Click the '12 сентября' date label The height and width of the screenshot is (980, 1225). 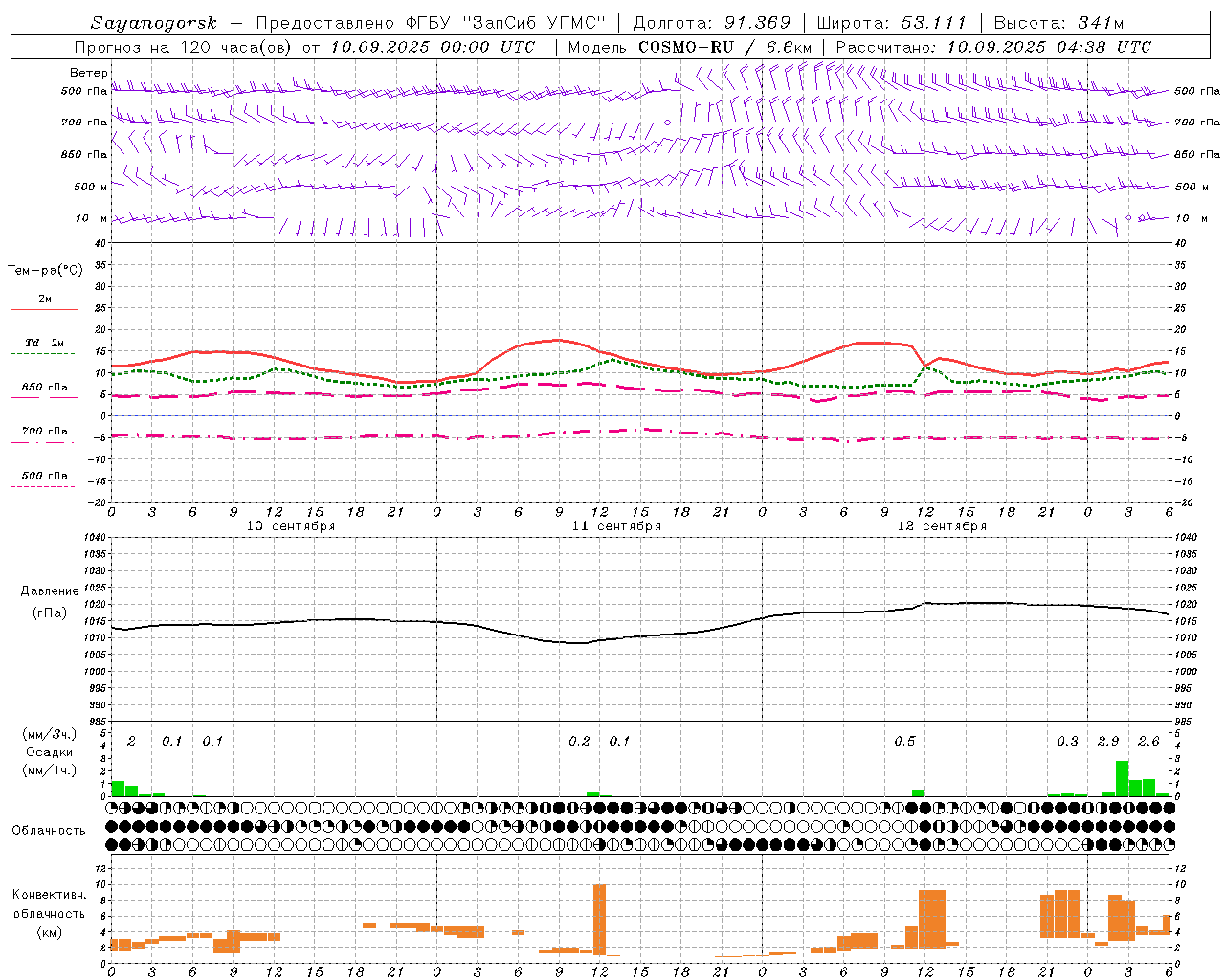[942, 526]
